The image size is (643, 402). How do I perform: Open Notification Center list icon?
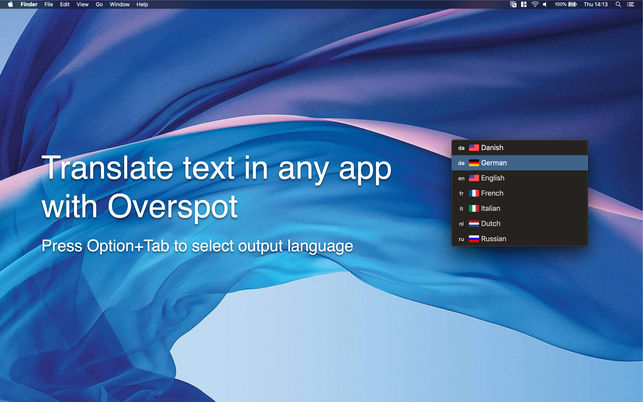(631, 5)
